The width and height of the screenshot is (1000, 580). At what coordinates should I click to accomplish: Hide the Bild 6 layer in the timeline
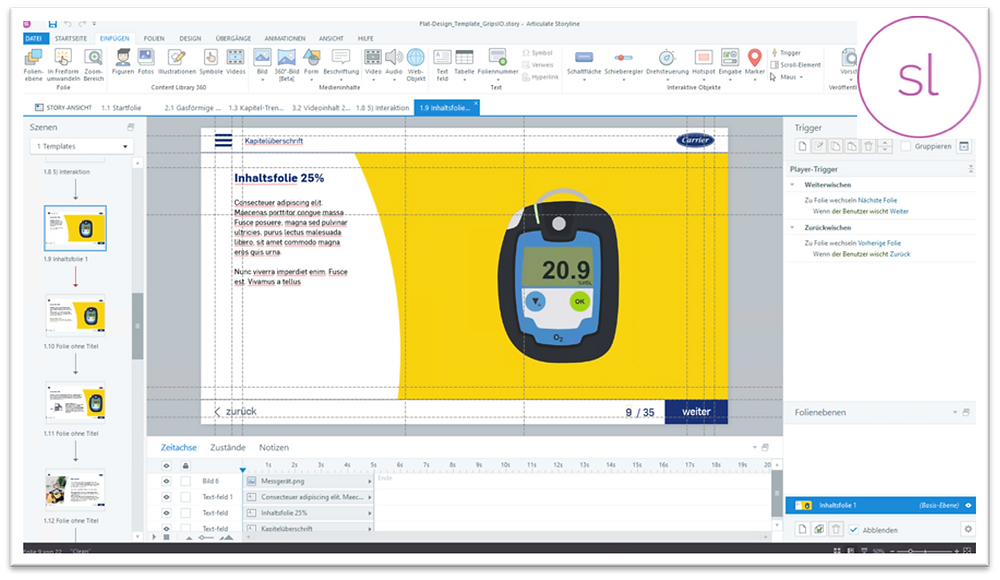point(166,481)
